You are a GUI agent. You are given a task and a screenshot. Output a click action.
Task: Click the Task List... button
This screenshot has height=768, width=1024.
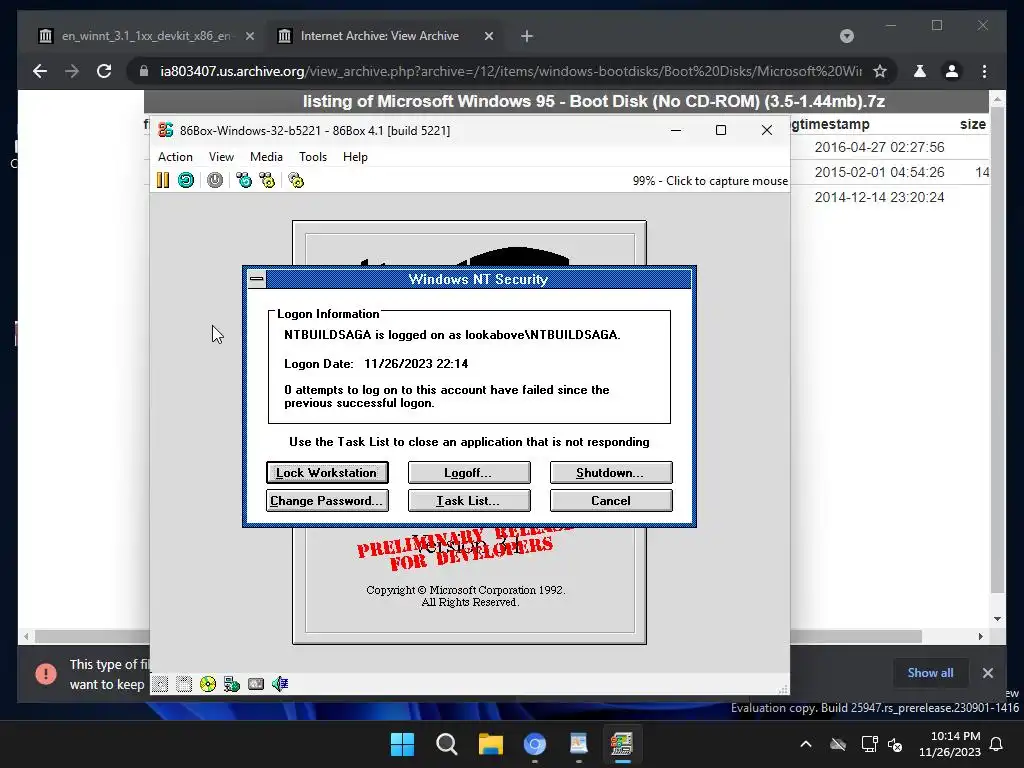click(x=469, y=500)
